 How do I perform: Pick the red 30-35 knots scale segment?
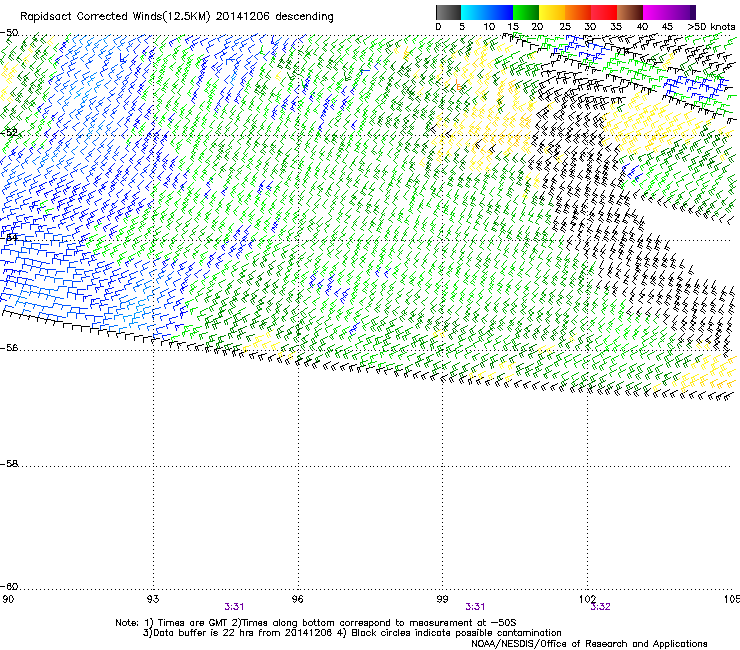[x=604, y=12]
